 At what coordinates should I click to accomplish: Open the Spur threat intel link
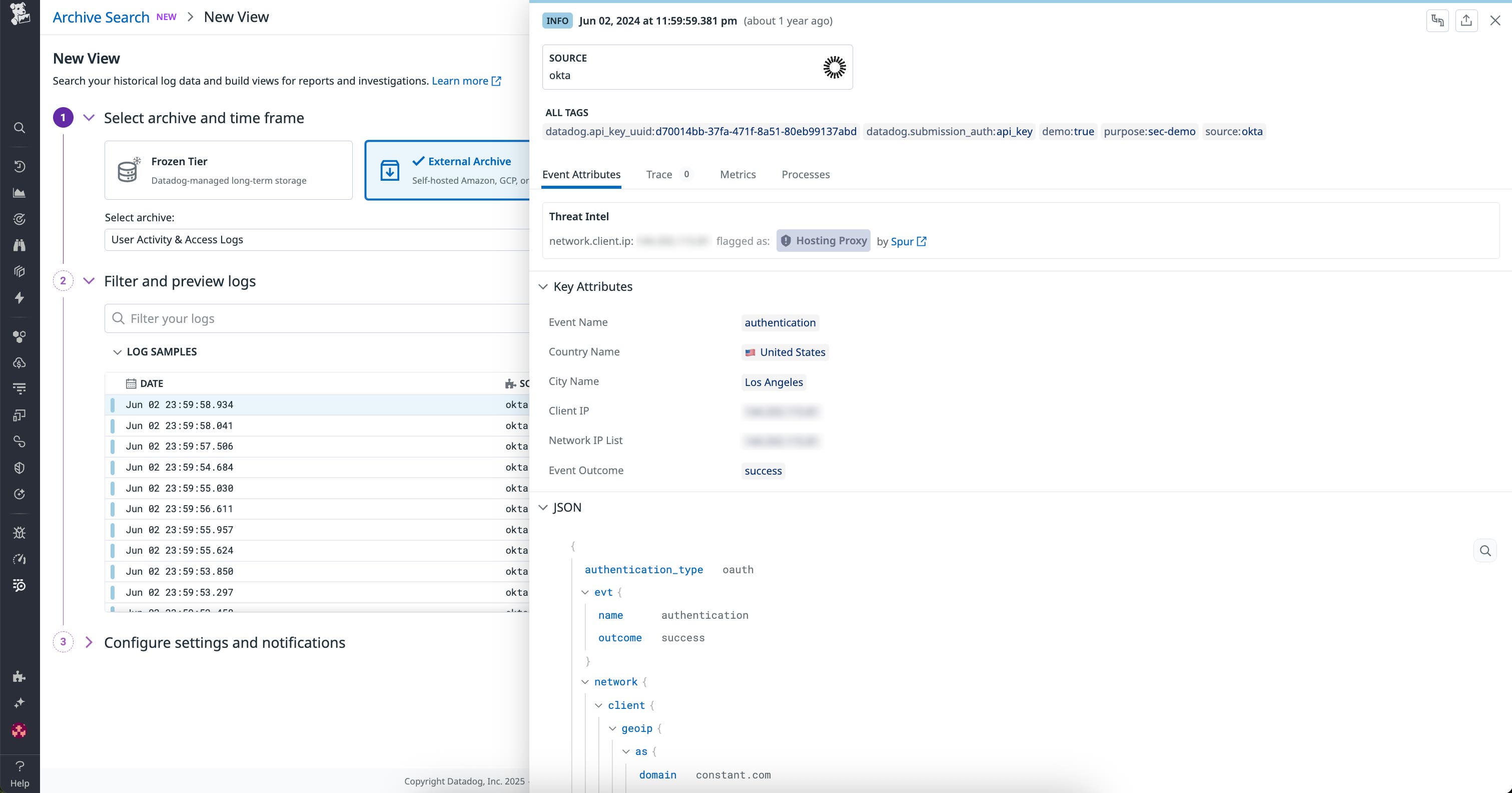tap(901, 241)
